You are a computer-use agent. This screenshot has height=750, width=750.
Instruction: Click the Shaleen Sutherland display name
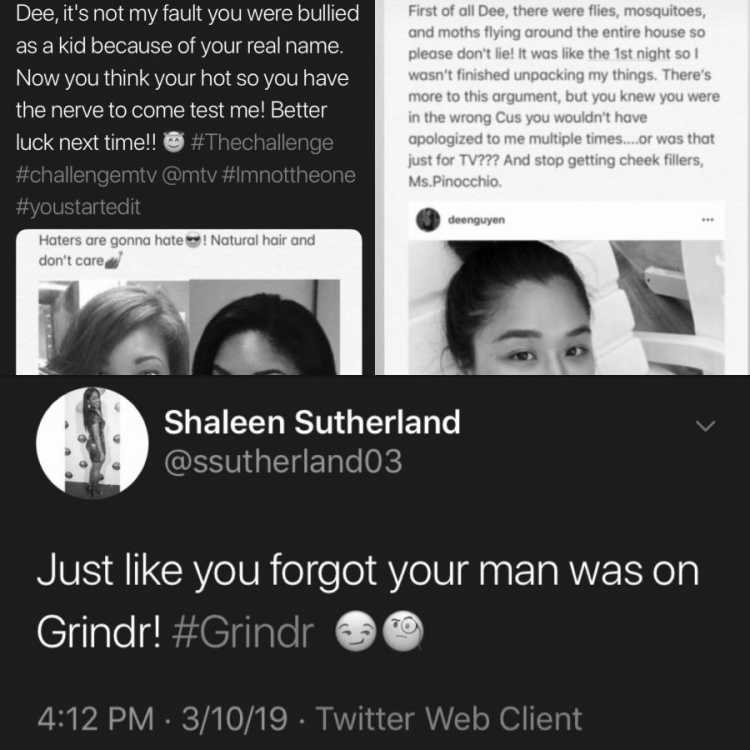(312, 422)
